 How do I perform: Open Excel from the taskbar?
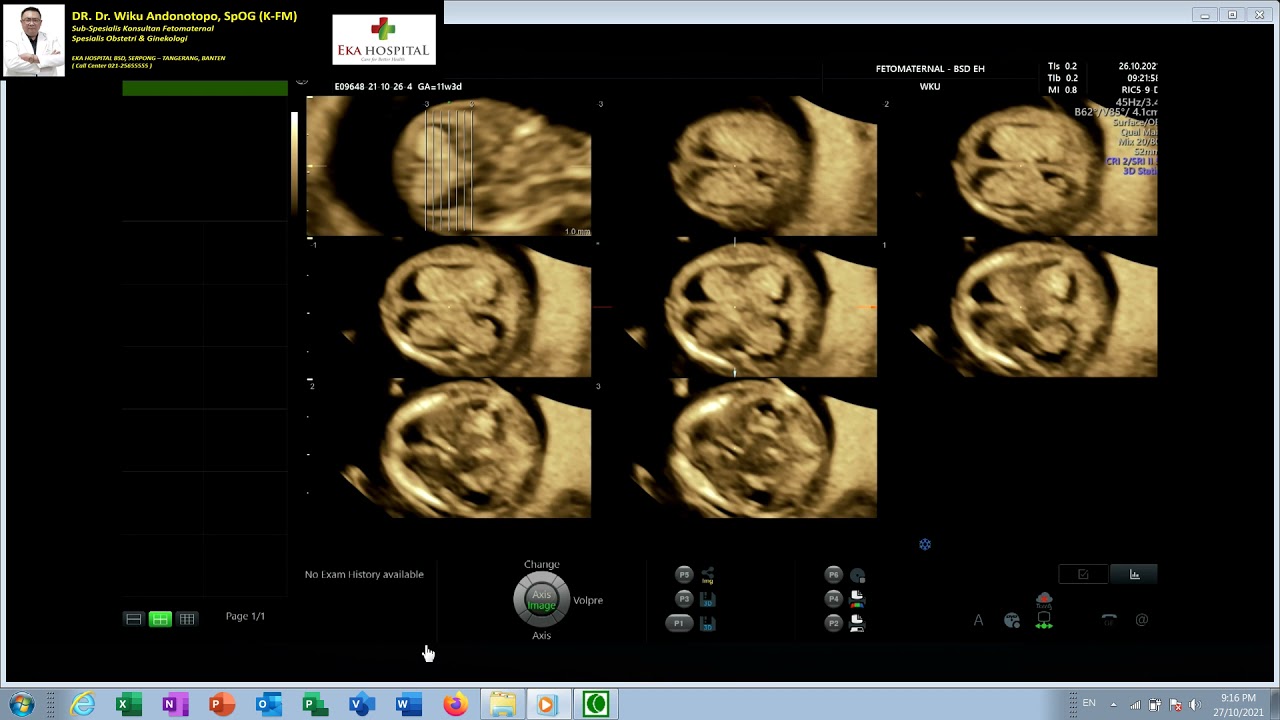(x=127, y=705)
